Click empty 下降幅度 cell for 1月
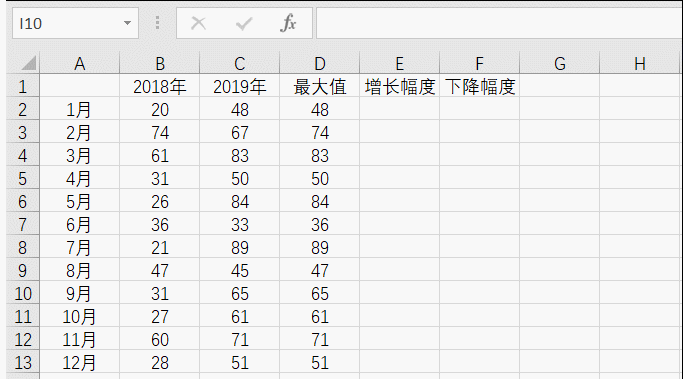The width and height of the screenshot is (683, 379). 480,109
